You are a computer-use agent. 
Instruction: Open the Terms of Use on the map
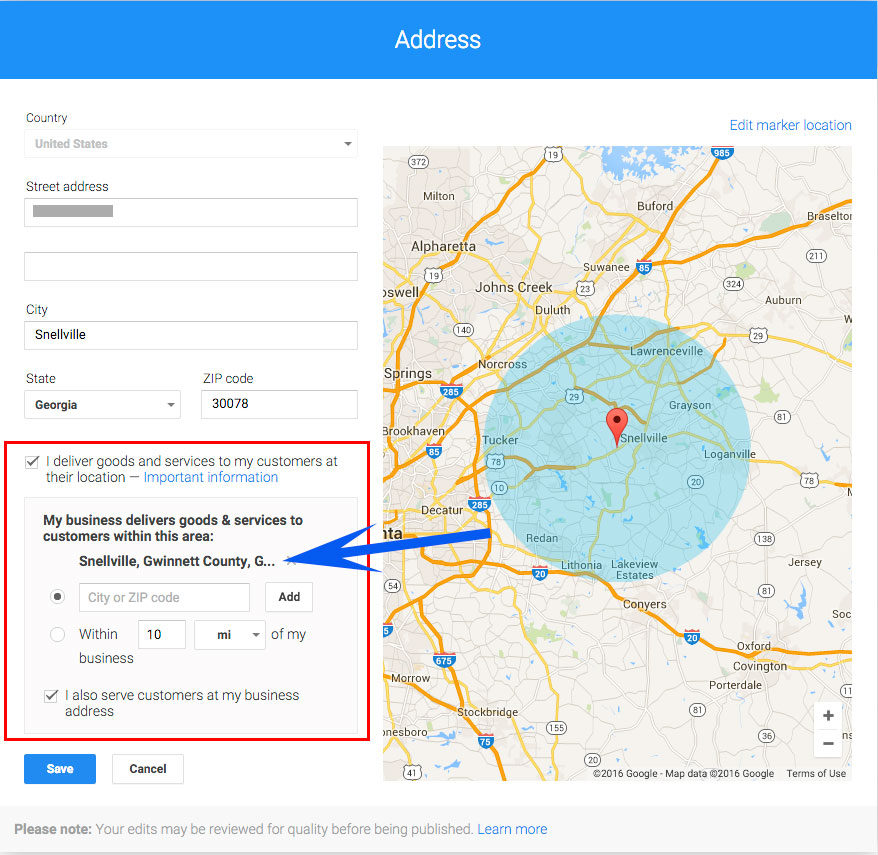(816, 773)
